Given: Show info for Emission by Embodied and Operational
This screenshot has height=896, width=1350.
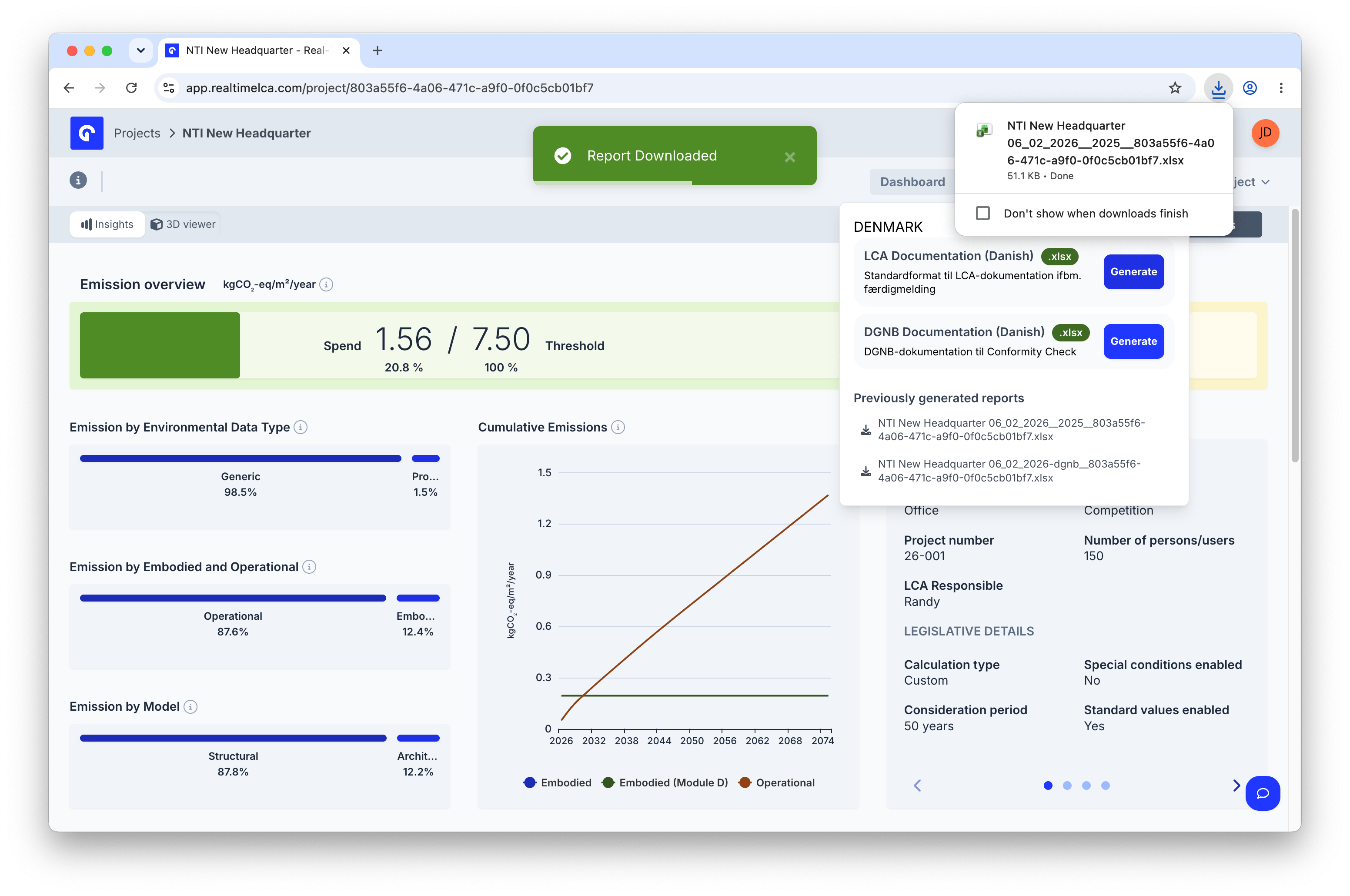Looking at the screenshot, I should 309,567.
